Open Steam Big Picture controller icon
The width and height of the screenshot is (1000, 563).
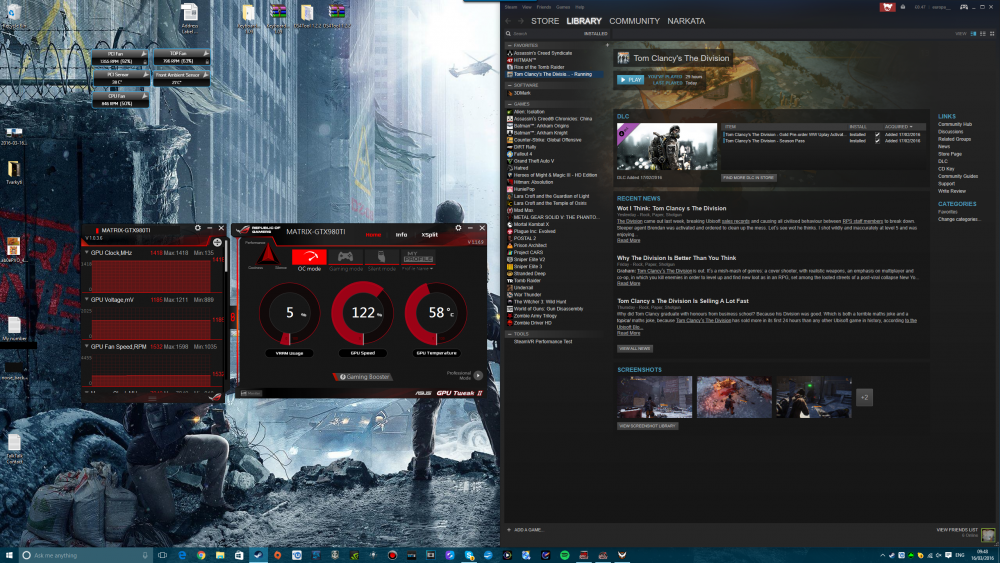click(964, 7)
